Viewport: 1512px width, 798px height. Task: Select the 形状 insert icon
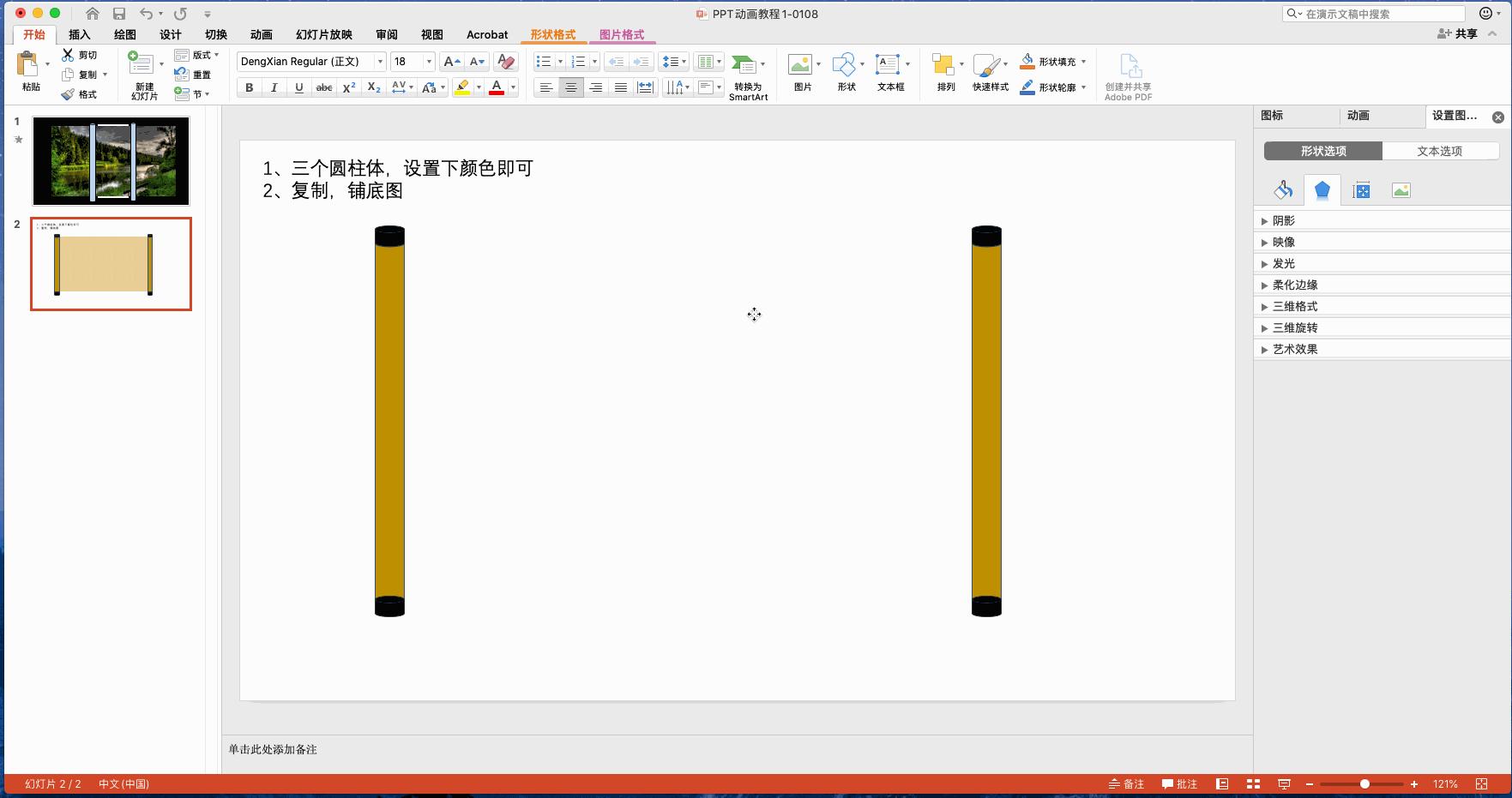(846, 73)
